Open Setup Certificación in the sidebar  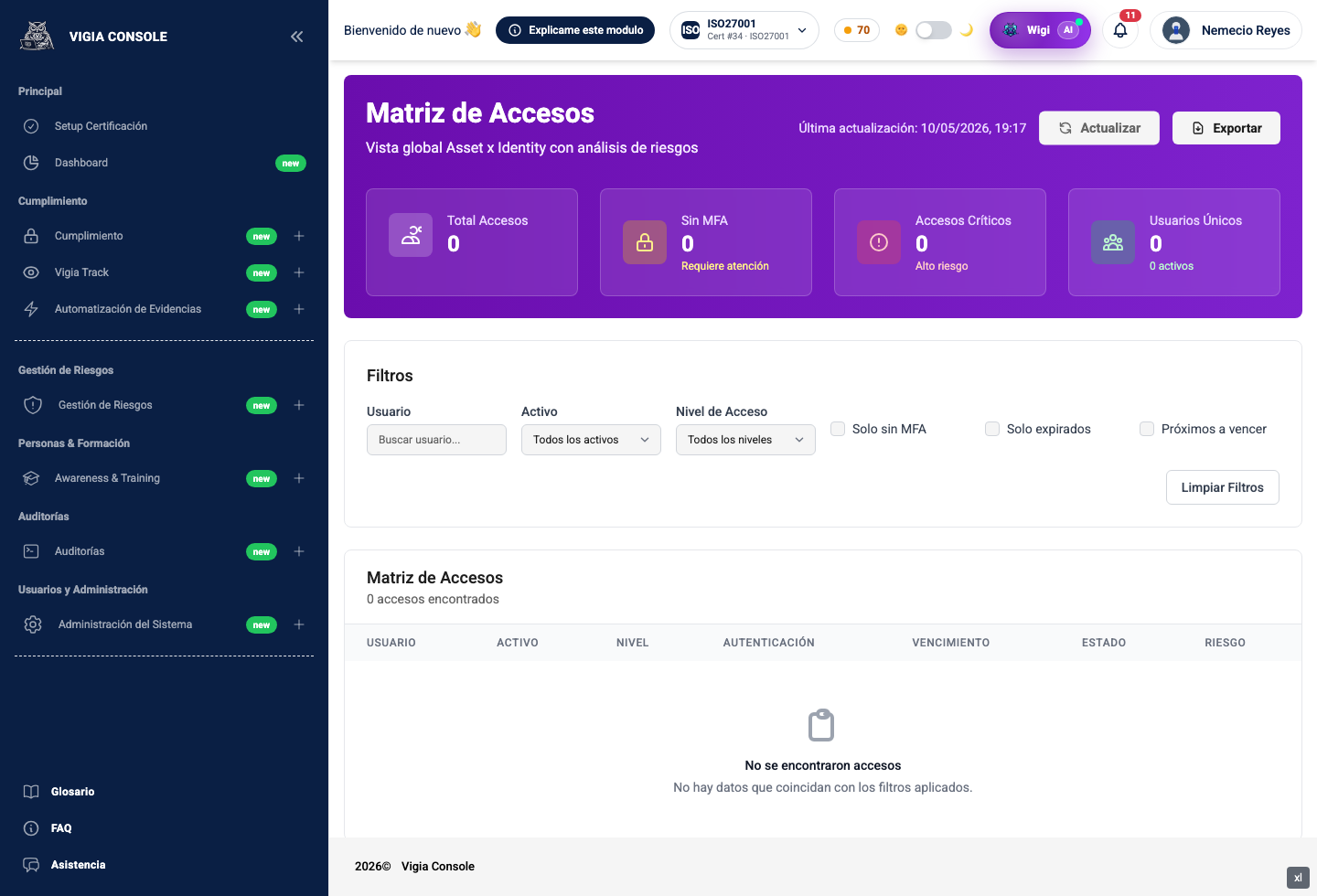164,126
